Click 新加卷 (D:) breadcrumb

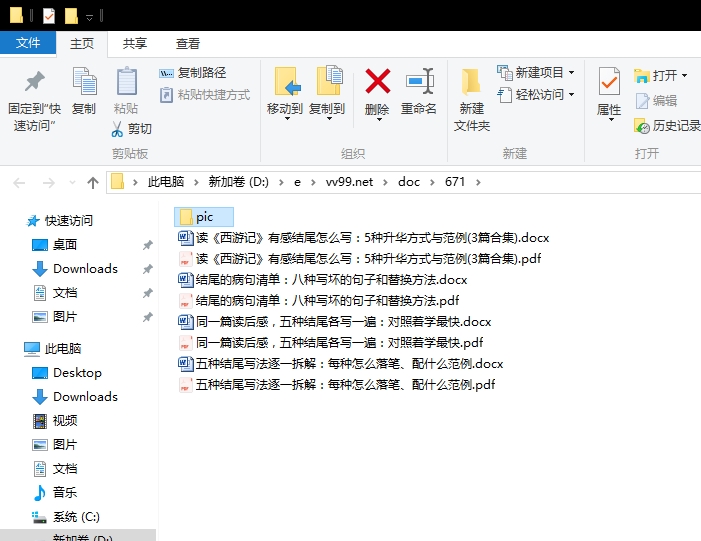pyautogui.click(x=239, y=182)
